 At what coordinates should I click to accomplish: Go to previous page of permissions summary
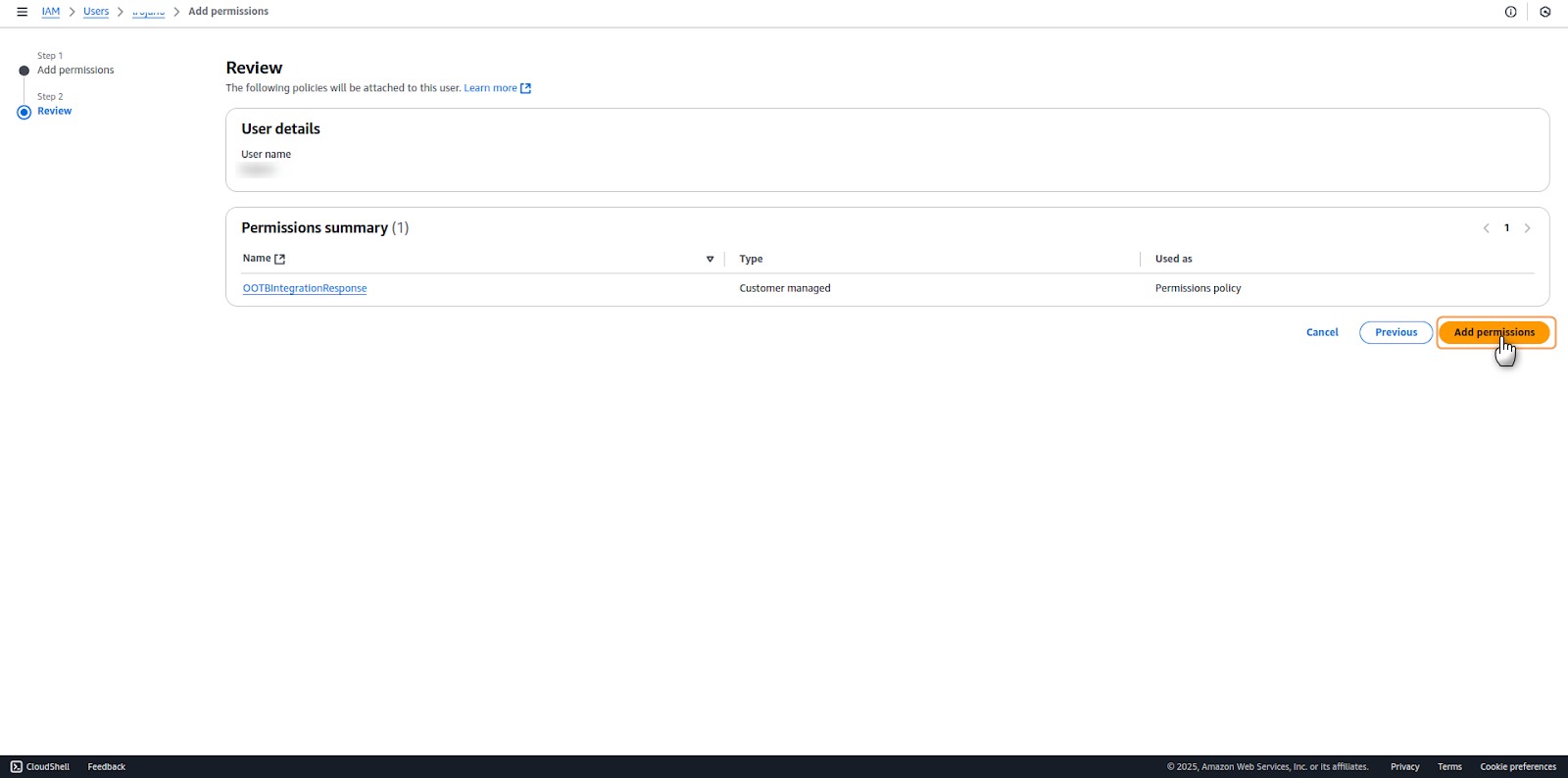point(1486,228)
